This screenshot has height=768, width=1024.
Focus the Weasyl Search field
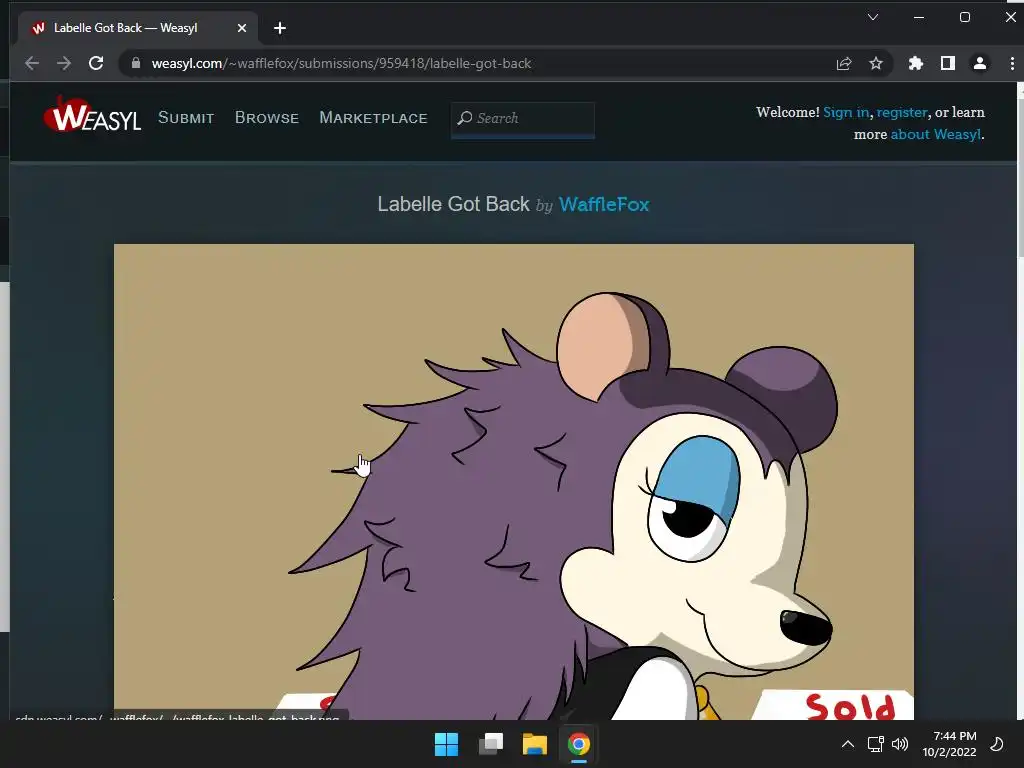coord(523,118)
